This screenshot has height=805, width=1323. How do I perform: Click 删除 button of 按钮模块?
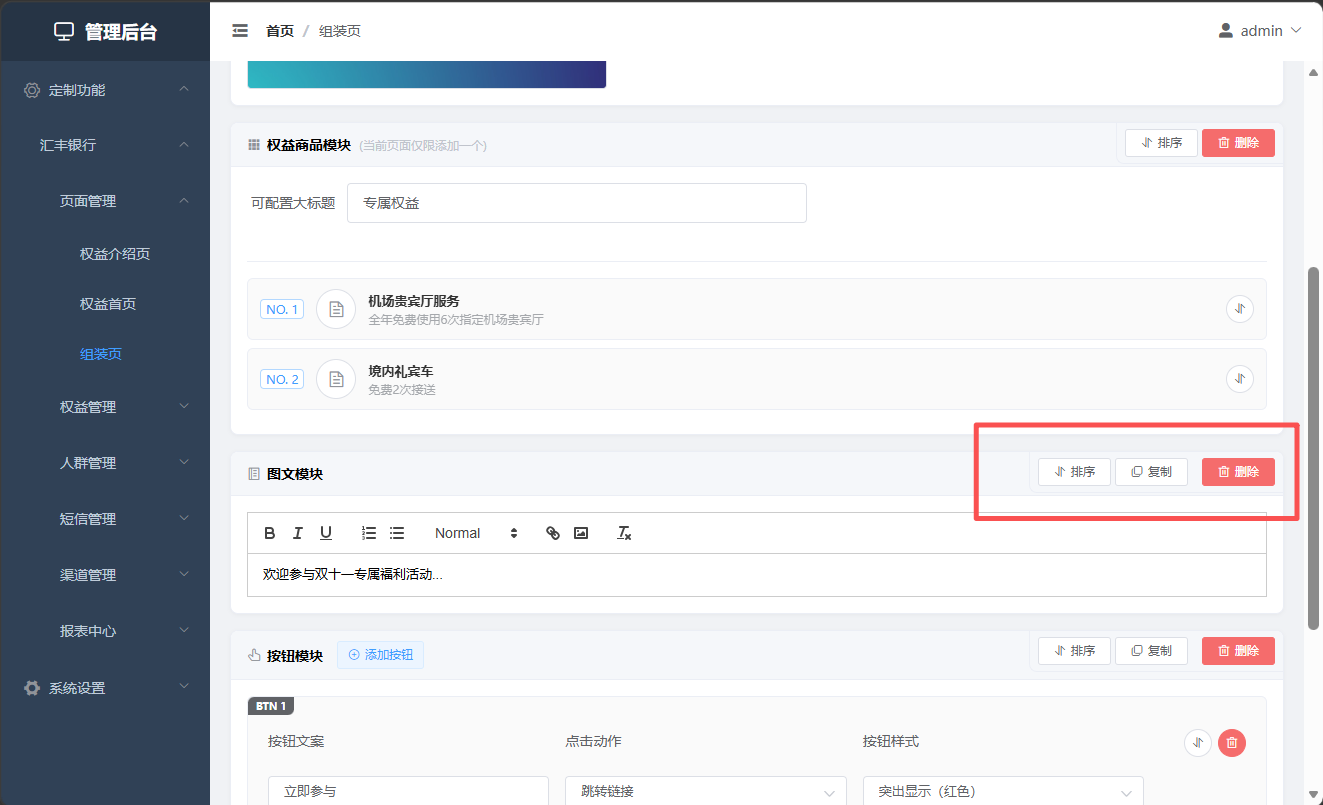[1238, 651]
